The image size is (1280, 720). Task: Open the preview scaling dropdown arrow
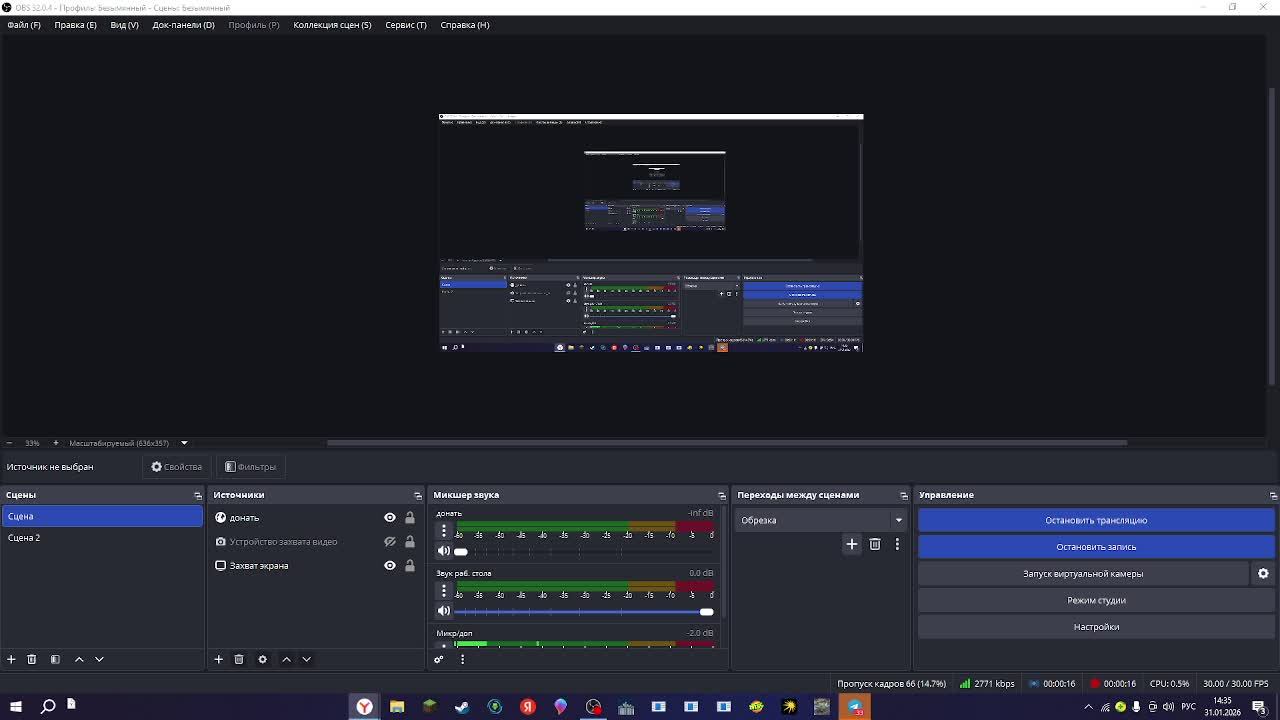(184, 443)
